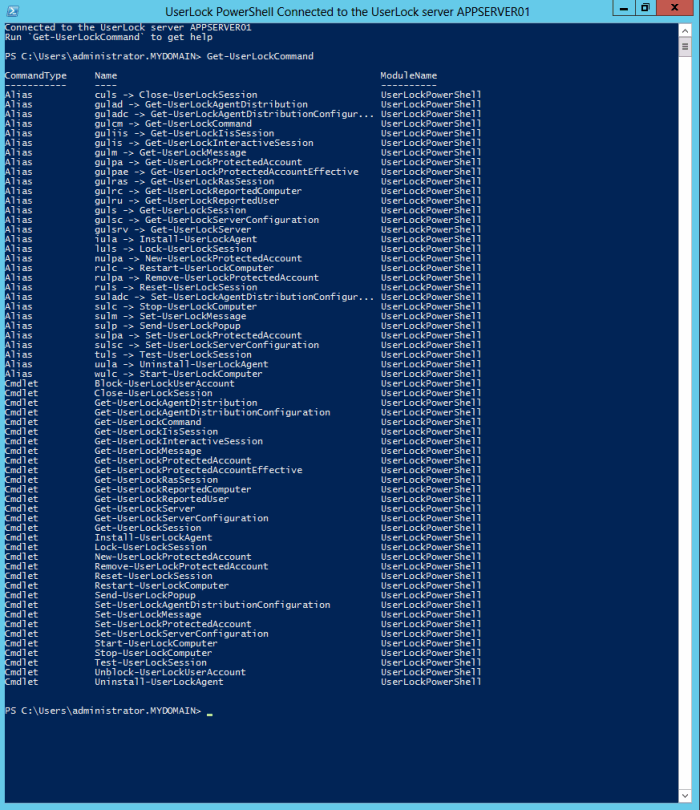Click the 'New-UserLockProtectedAccount' cmdlet name

tap(173, 557)
